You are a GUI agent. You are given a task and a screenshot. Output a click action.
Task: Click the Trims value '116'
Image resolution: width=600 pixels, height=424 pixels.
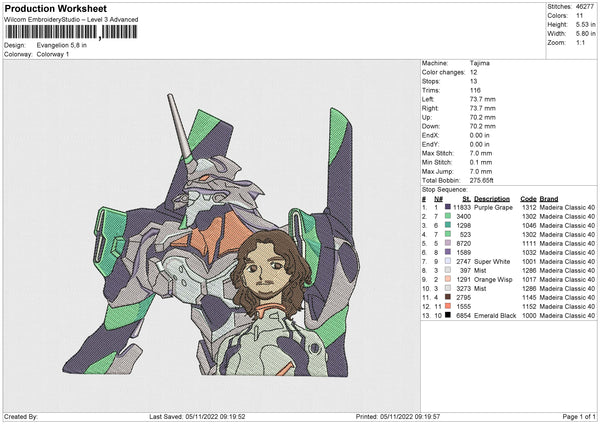(x=475, y=90)
